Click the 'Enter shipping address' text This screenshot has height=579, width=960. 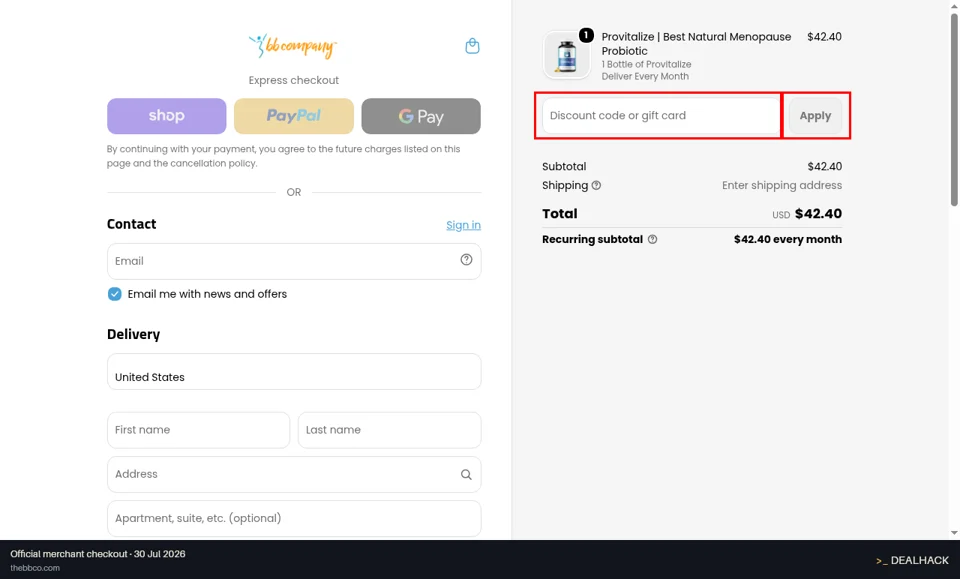pyautogui.click(x=782, y=185)
